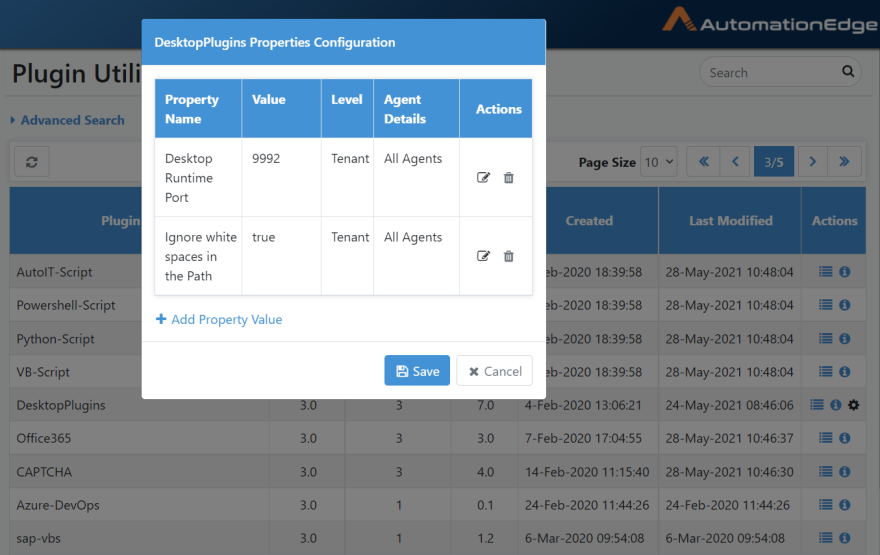The height and width of the screenshot is (555, 880).
Task: Open the Page Size dropdown
Action: click(658, 162)
